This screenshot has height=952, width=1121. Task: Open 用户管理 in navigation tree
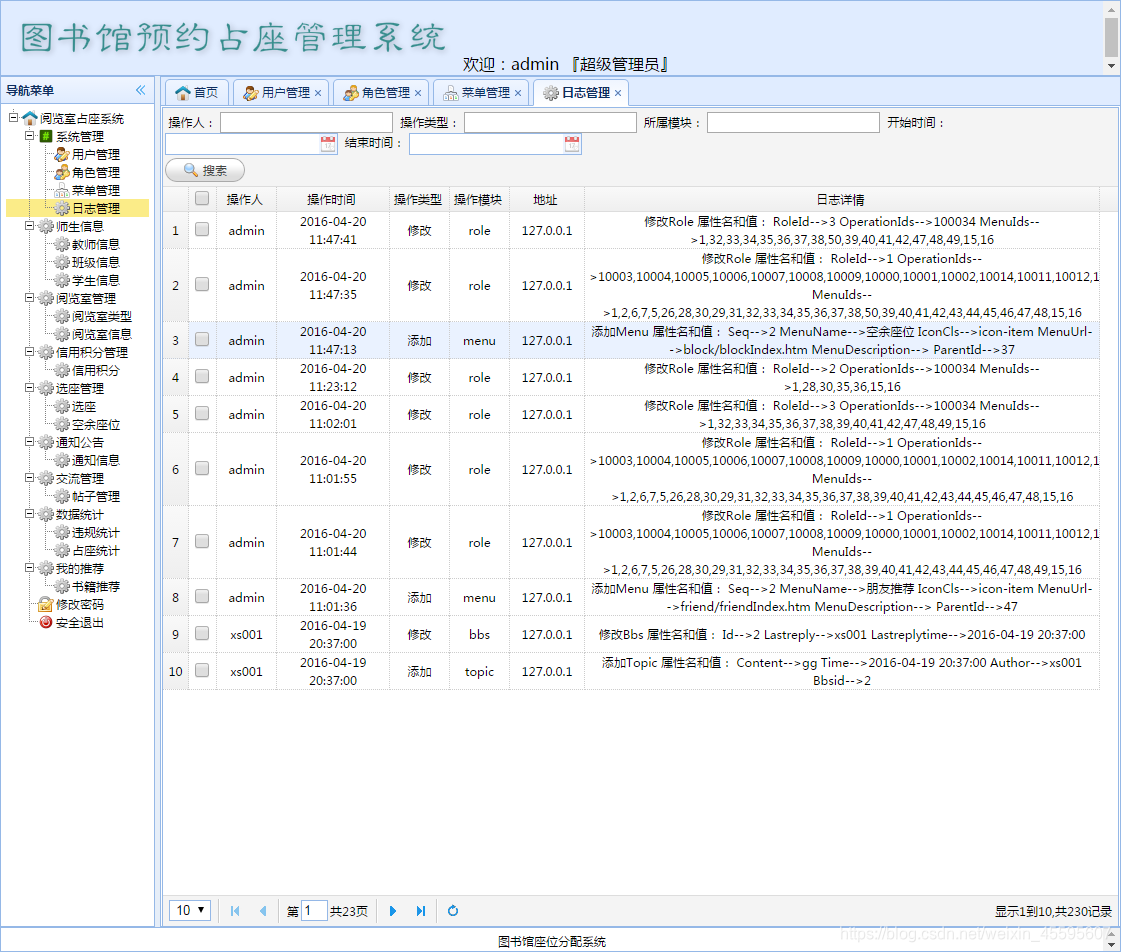[x=95, y=154]
